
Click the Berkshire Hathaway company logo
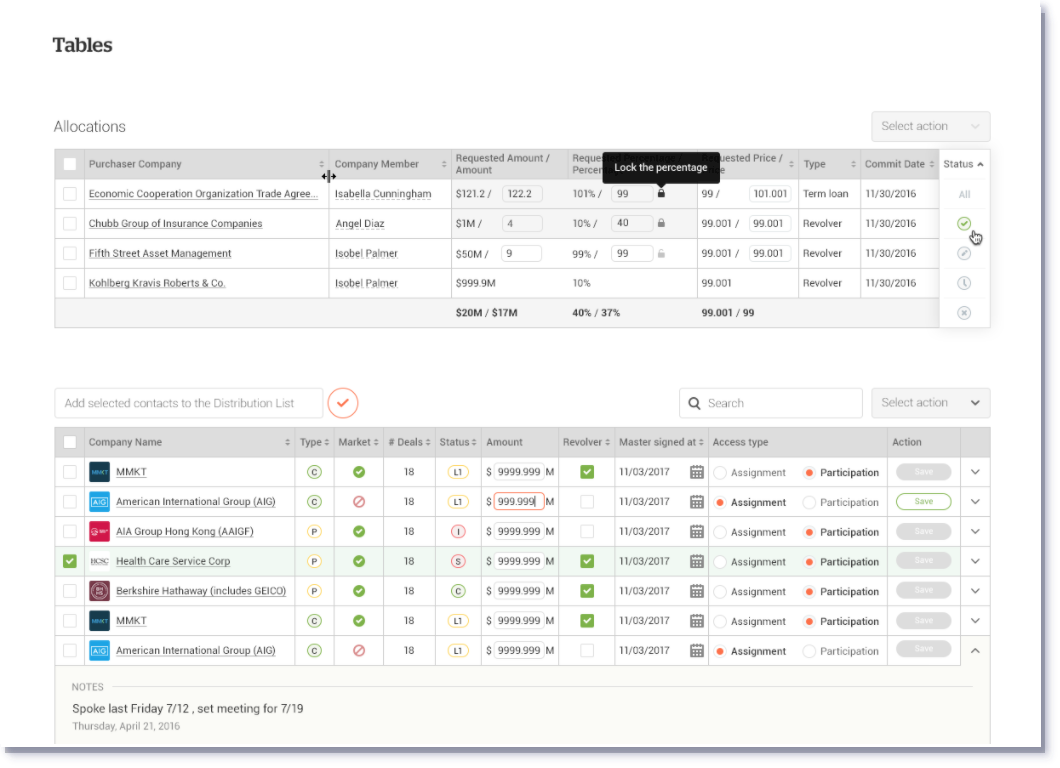click(x=99, y=591)
